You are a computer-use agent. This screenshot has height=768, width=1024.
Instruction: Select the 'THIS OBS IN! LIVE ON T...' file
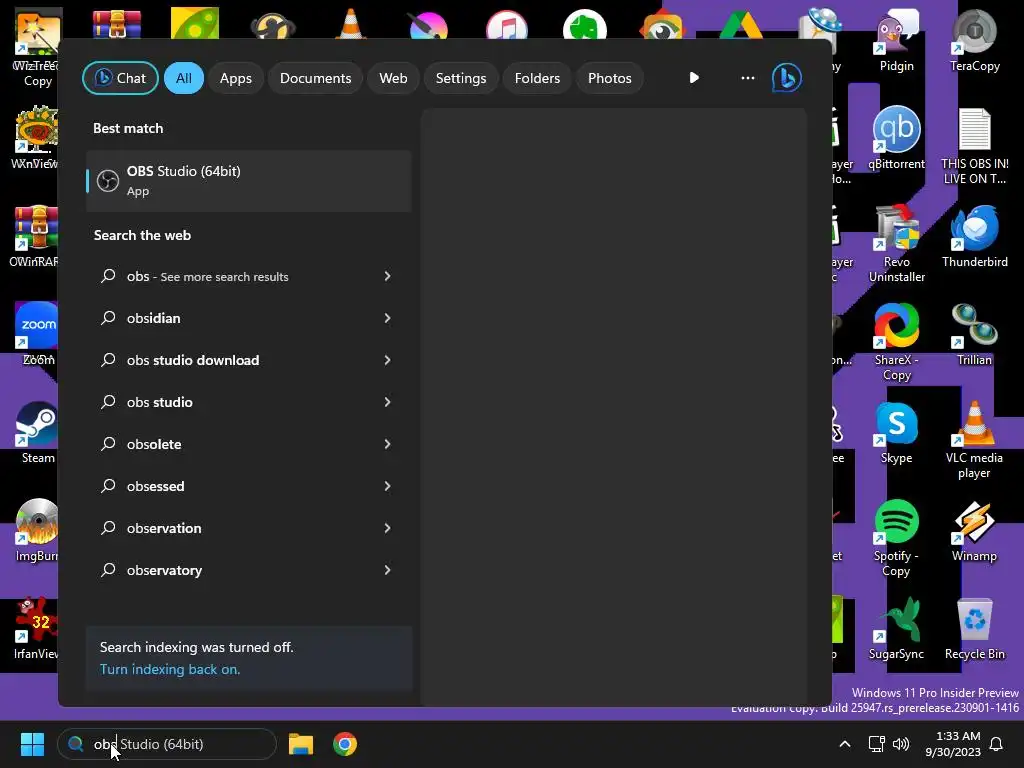(974, 146)
